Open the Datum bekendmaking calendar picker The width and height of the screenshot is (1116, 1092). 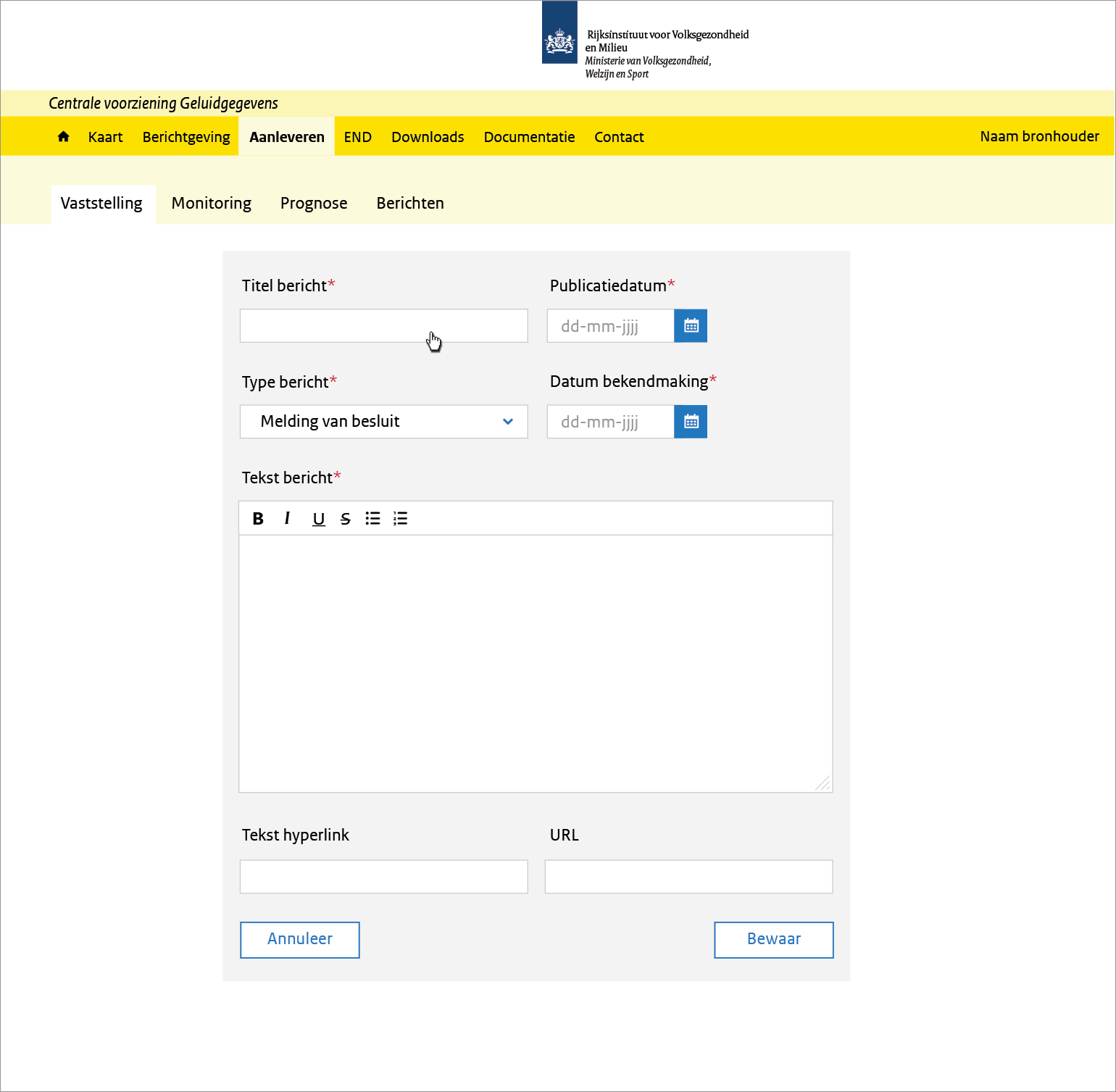point(691,422)
